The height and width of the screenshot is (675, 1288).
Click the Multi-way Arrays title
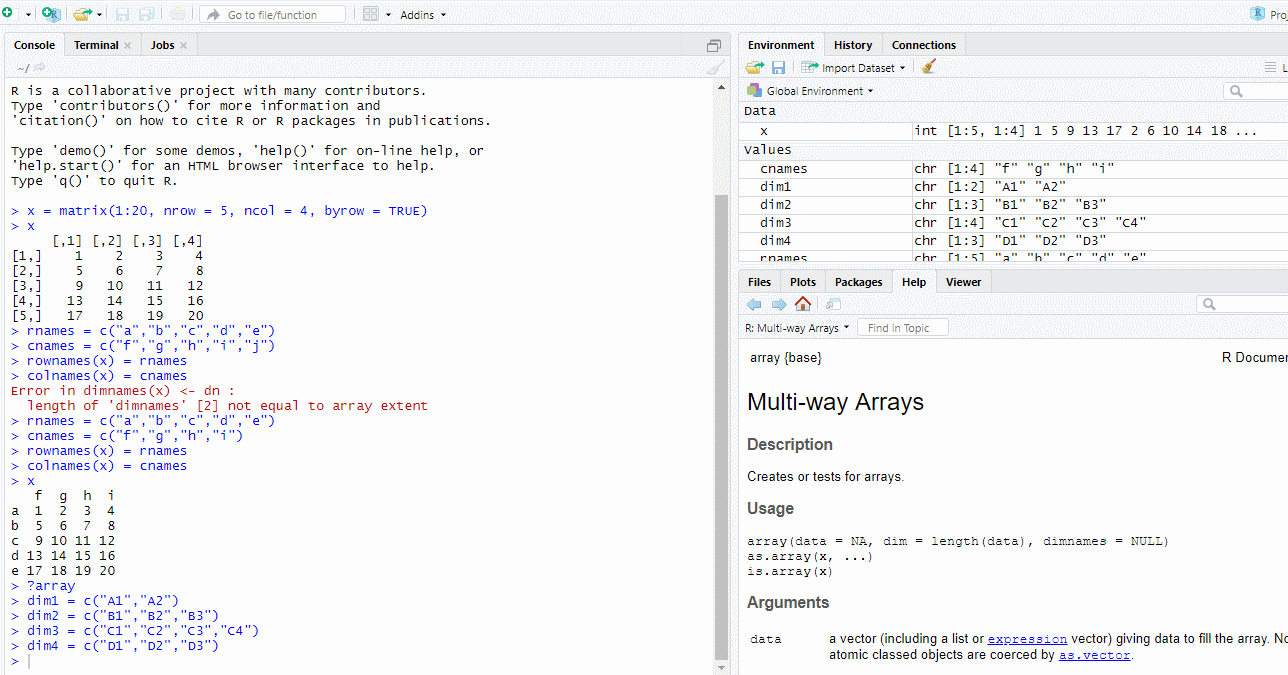[x=836, y=403]
